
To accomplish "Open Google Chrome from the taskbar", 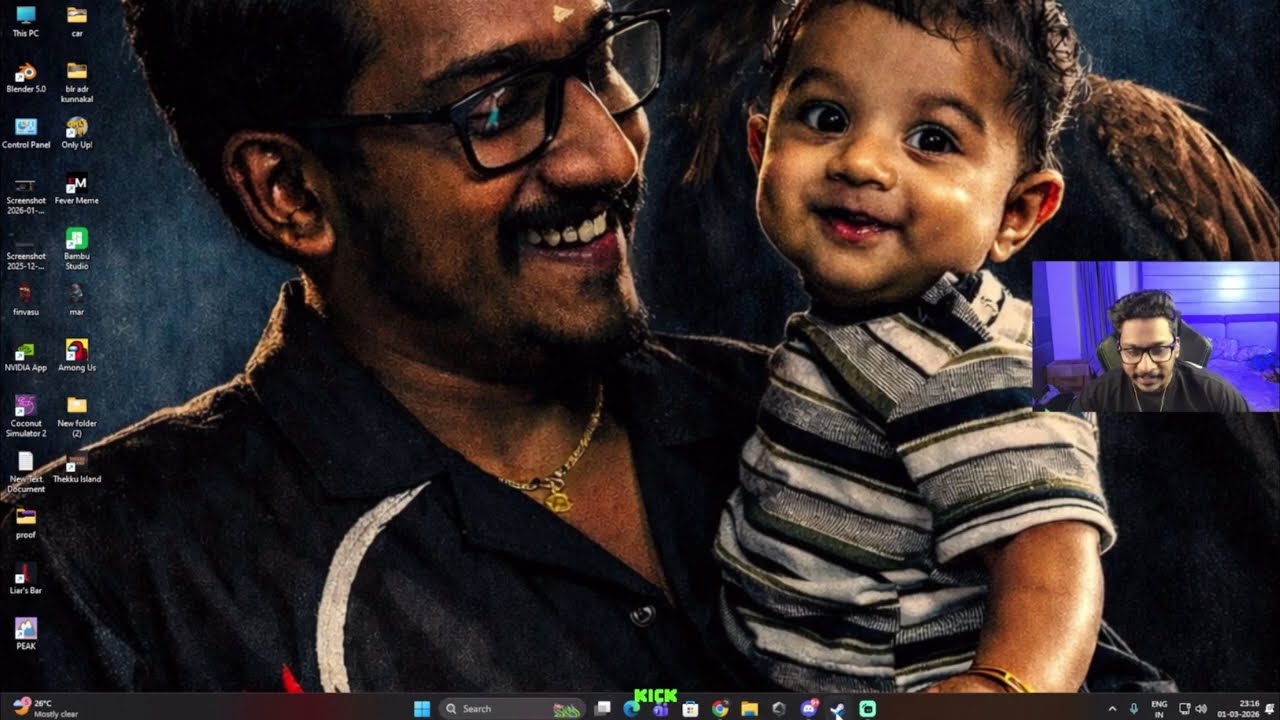I will coord(720,709).
